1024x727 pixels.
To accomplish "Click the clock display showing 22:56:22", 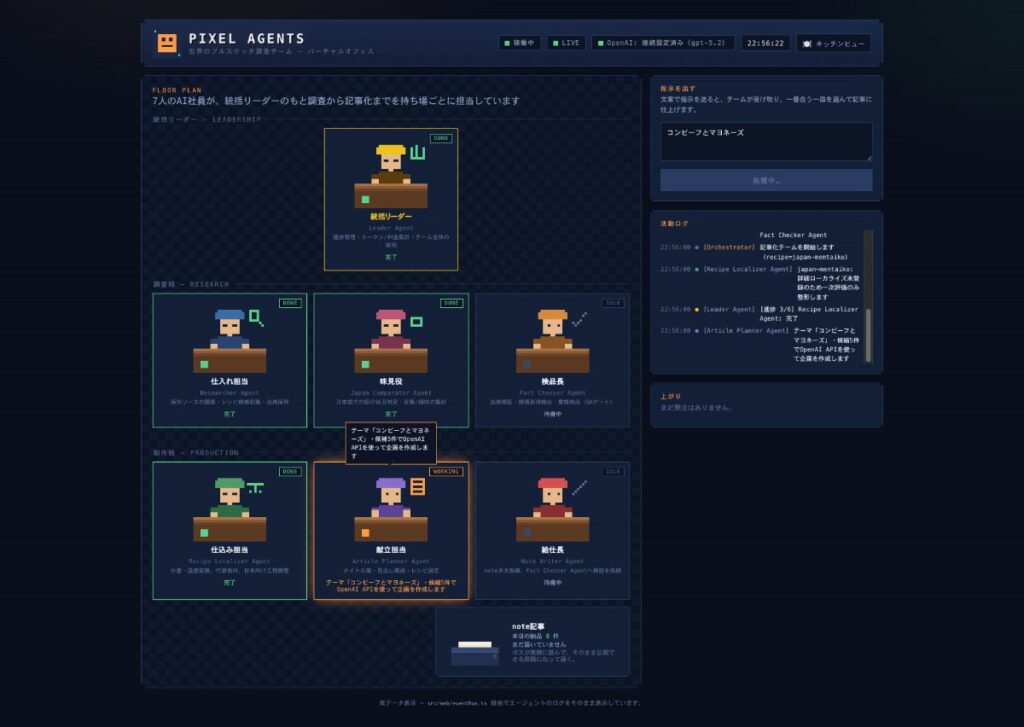I will [x=765, y=43].
